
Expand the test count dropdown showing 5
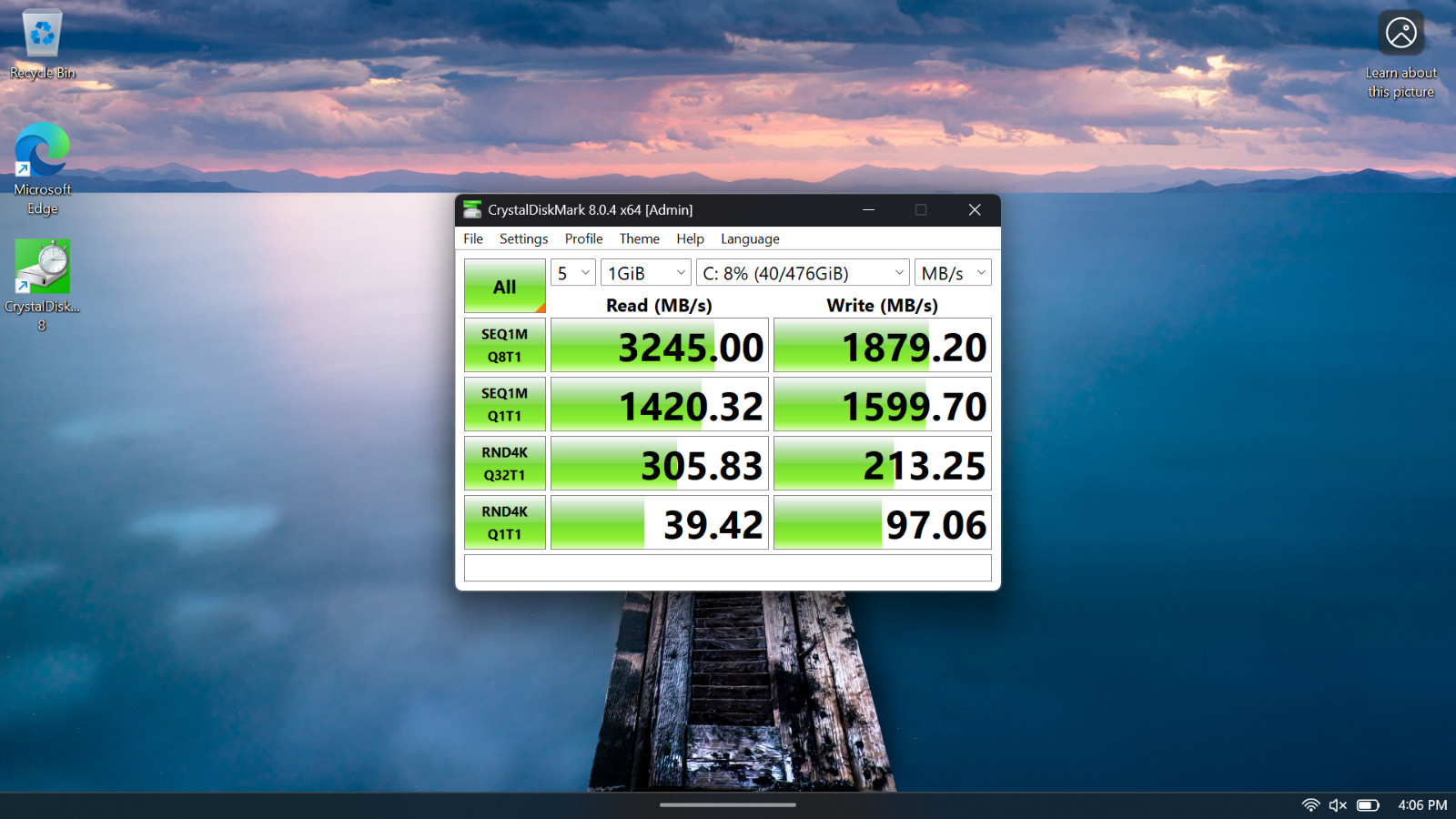tap(573, 273)
